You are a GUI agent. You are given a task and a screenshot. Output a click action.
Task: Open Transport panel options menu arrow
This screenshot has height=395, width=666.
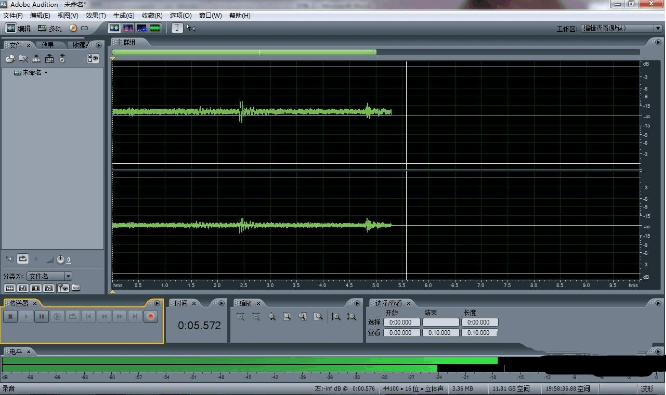(x=157, y=303)
